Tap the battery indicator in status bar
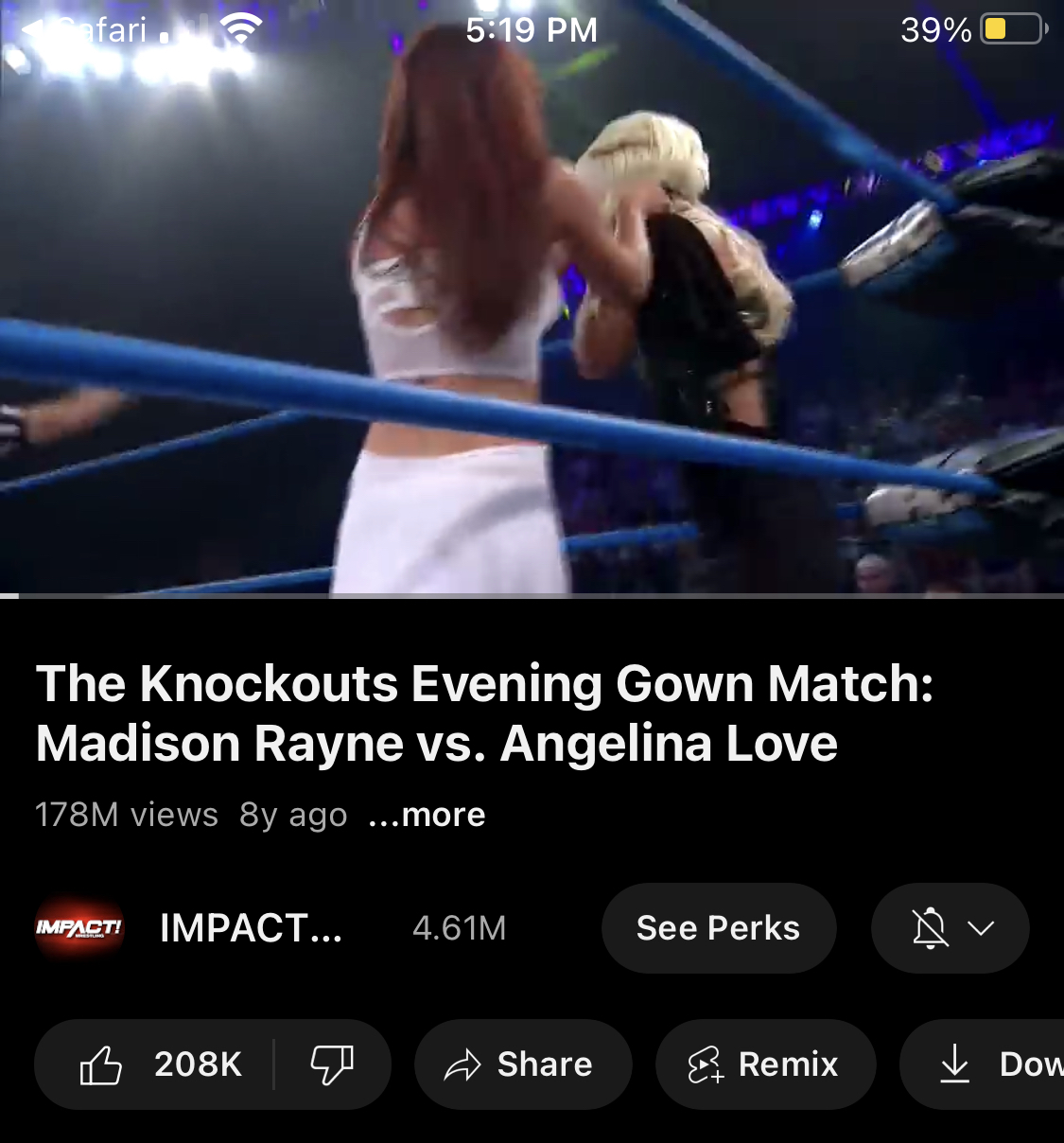The image size is (1064, 1143). (1014, 29)
